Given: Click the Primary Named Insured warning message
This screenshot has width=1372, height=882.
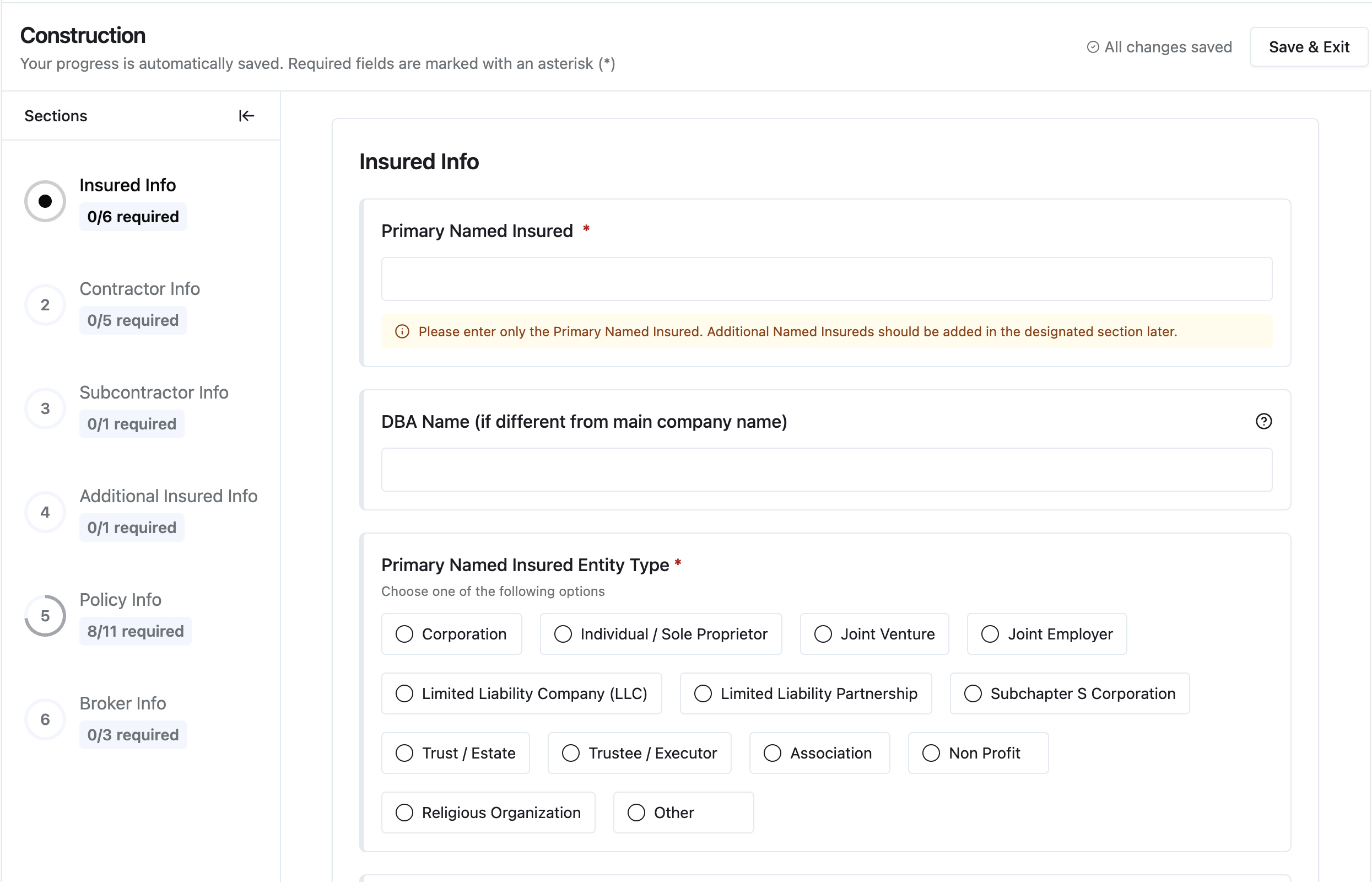Looking at the screenshot, I should pyautogui.click(x=797, y=332).
